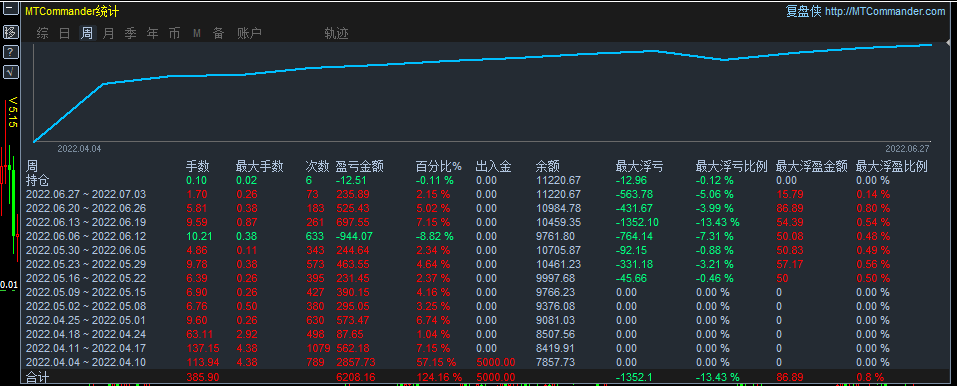Switch to the 日 daily tab

tap(64, 34)
